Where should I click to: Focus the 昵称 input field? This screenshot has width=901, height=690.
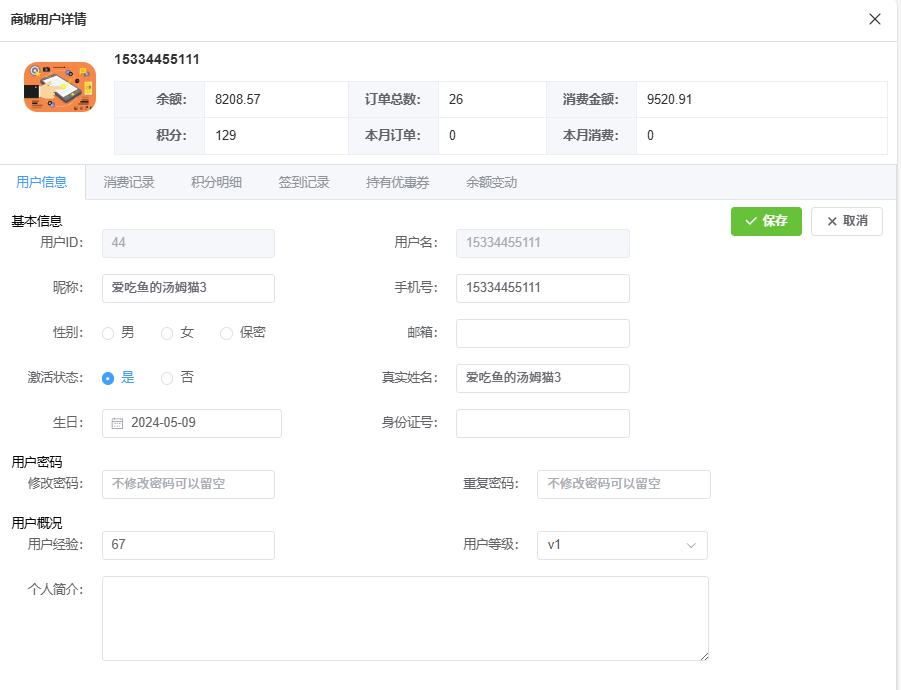[188, 288]
